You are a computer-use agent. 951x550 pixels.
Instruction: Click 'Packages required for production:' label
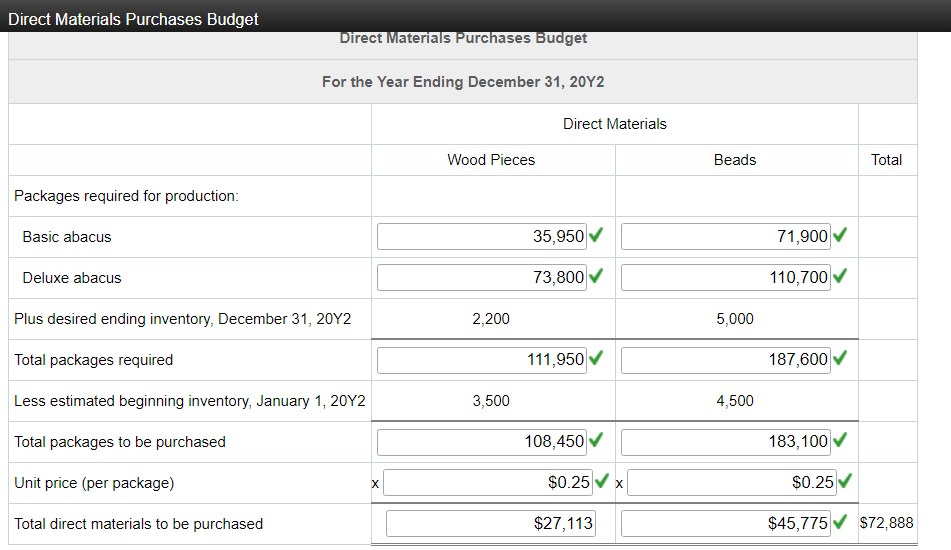pos(126,196)
